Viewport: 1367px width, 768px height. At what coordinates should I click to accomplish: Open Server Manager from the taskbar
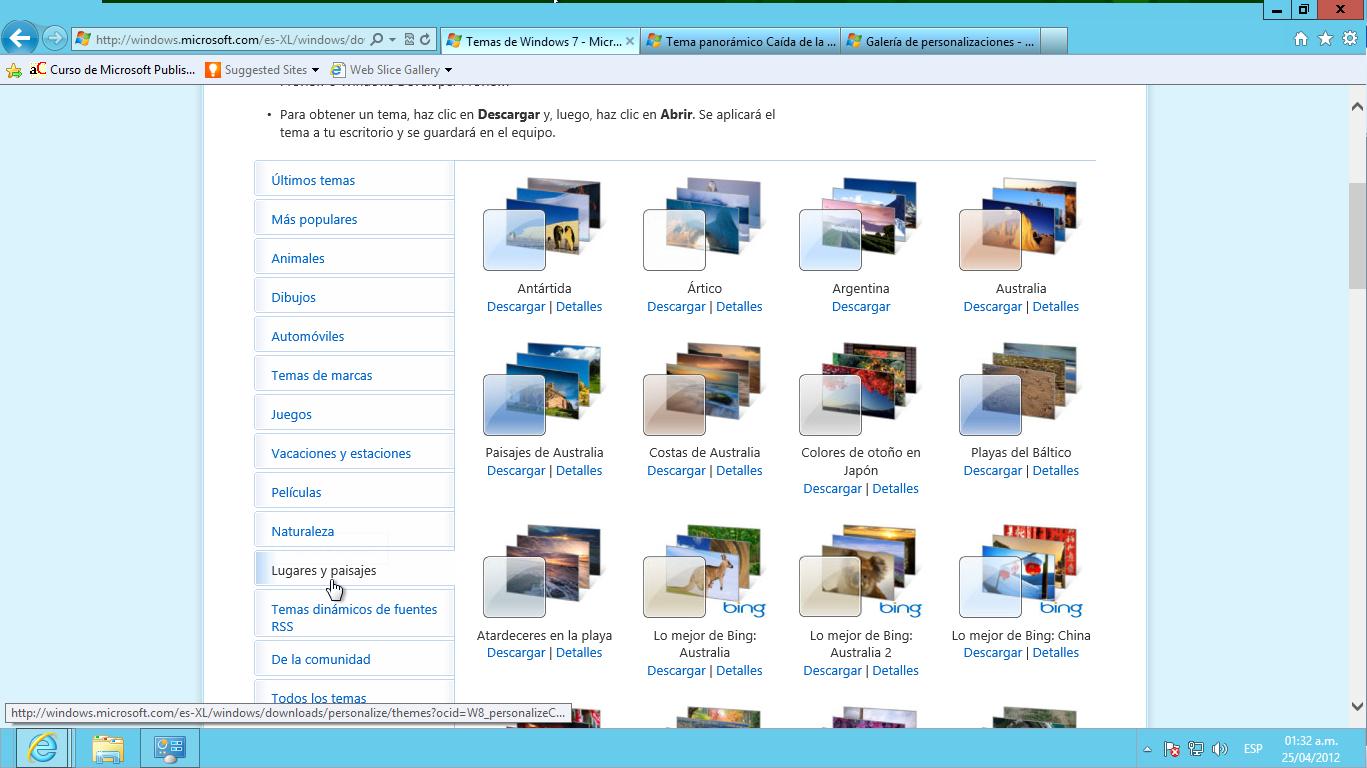[x=169, y=748]
